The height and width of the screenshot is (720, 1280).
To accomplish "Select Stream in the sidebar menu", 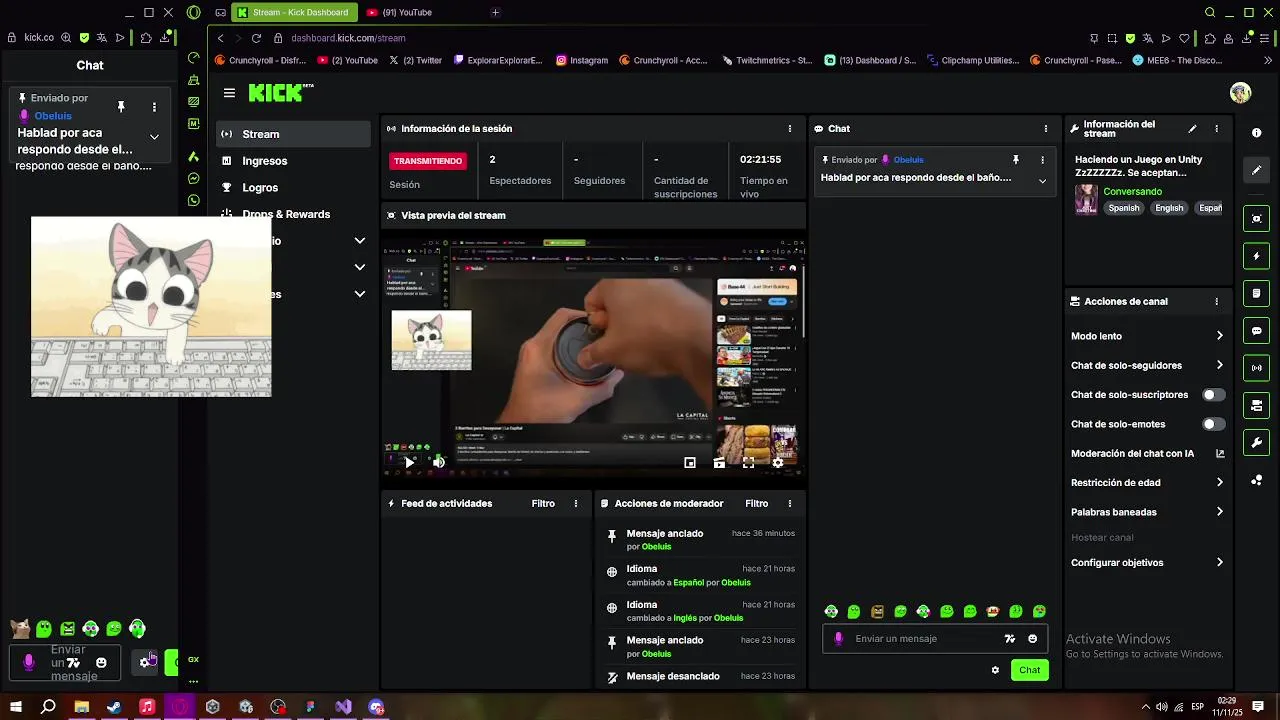I will point(293,134).
